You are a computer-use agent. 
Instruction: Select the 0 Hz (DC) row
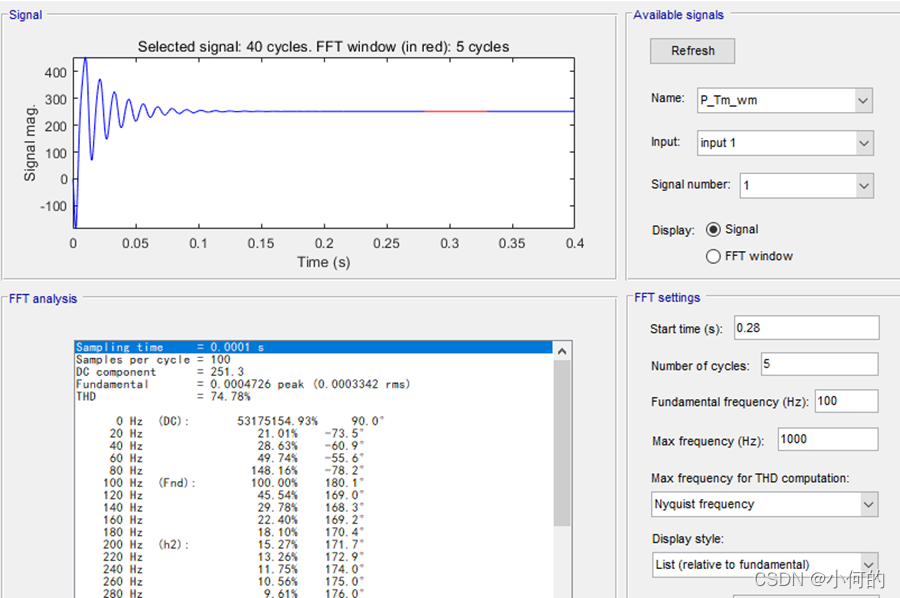coord(314,421)
